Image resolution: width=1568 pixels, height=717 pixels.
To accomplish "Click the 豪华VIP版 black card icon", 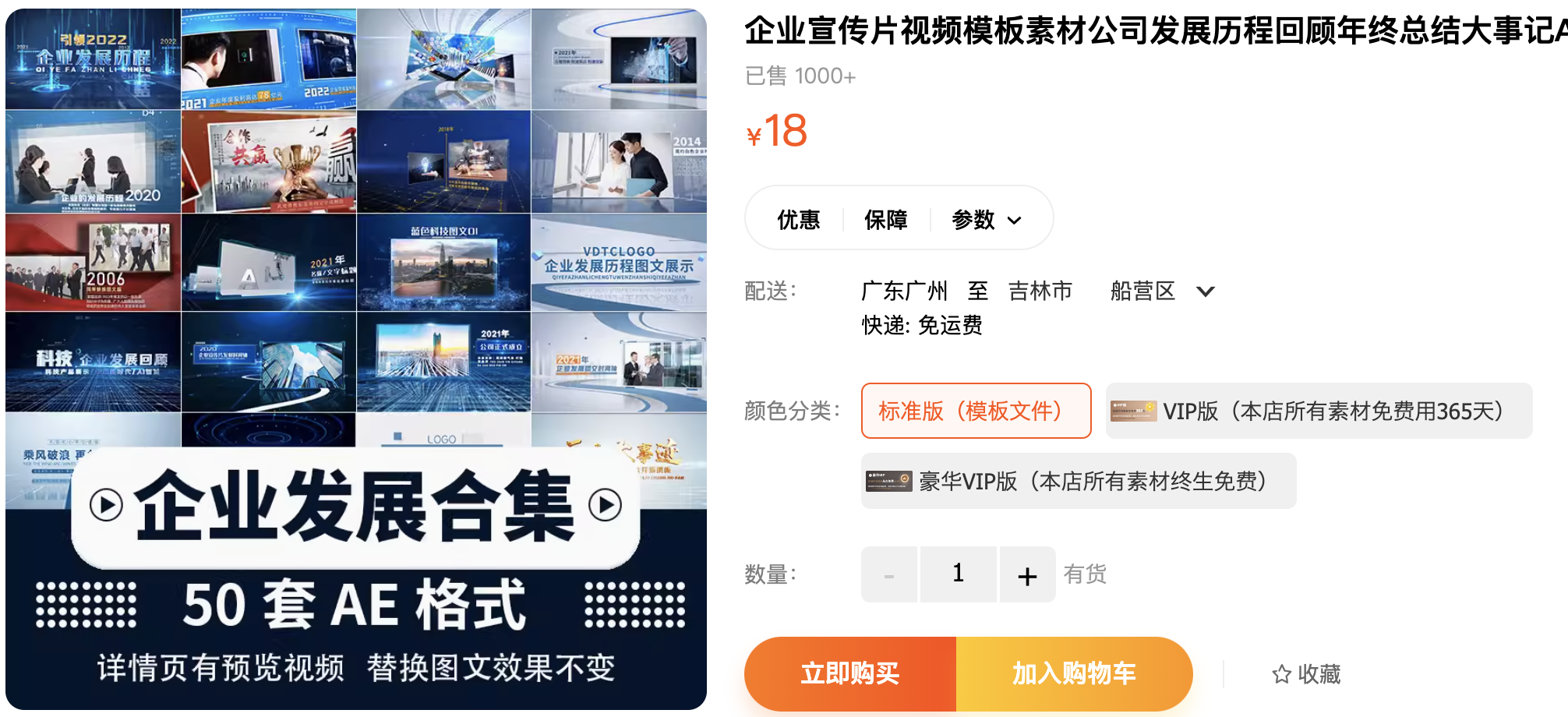I will coord(888,481).
